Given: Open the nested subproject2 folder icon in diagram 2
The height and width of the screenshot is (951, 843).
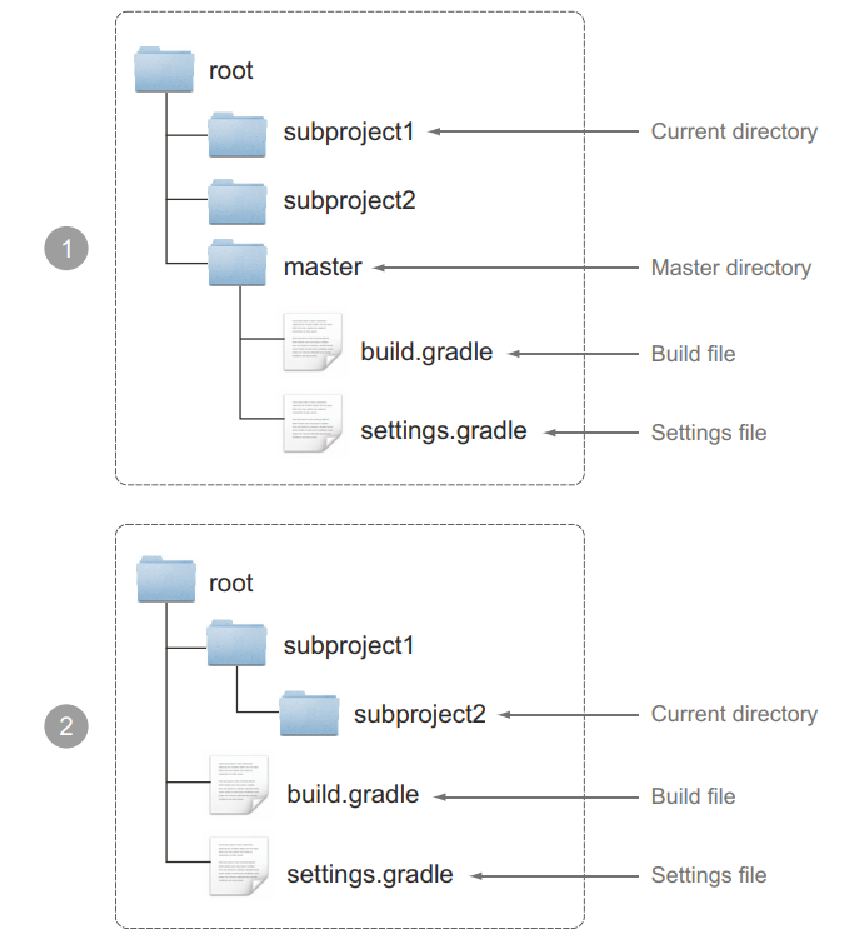Looking at the screenshot, I should 309,713.
